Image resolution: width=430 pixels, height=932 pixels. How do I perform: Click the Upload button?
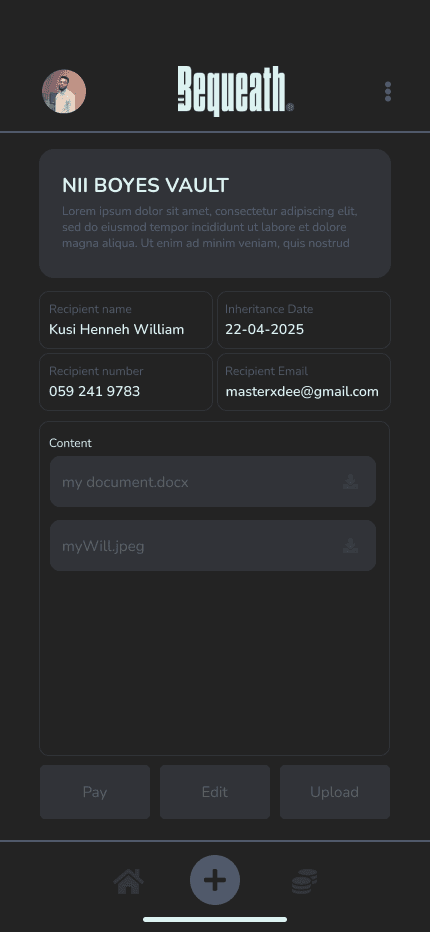point(335,792)
